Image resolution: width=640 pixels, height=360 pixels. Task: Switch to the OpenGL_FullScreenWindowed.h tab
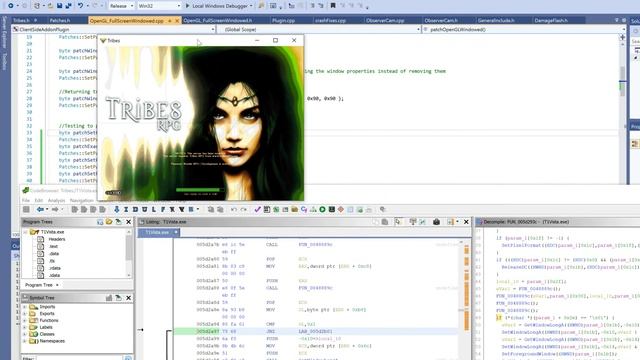pos(218,20)
